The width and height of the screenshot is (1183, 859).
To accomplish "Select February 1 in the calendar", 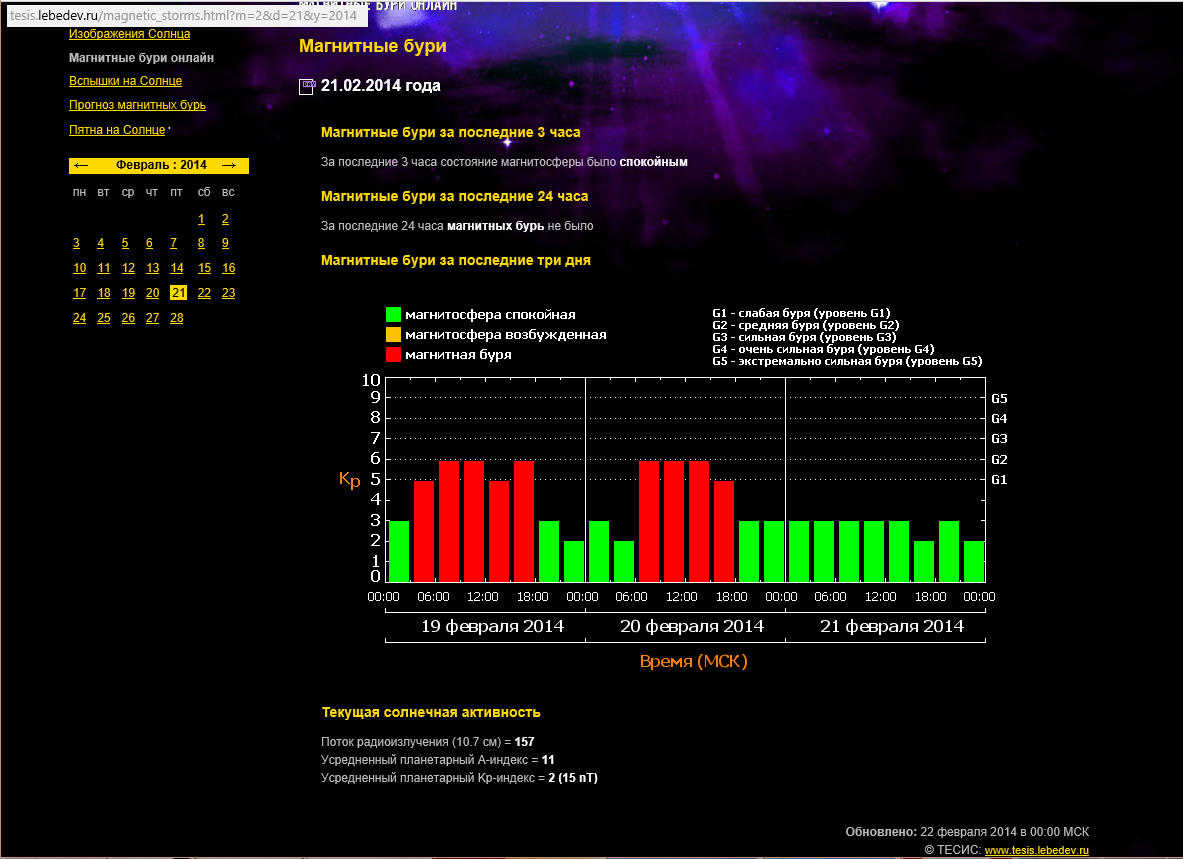I will click(x=201, y=219).
